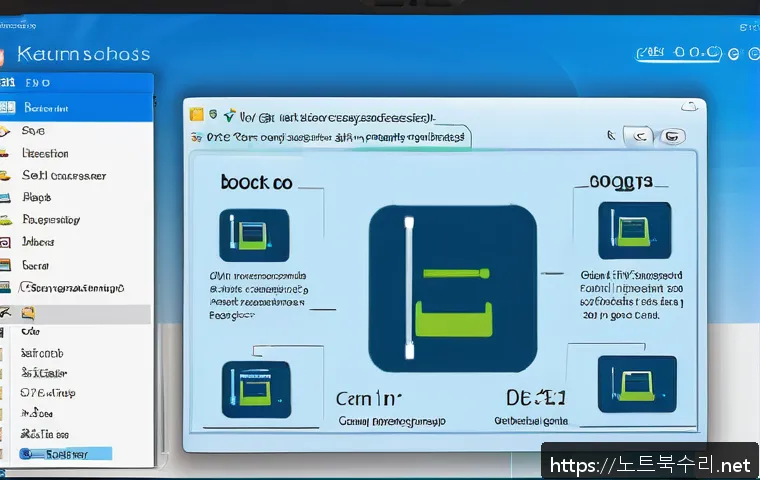
Task: Click the outlined counter box in the top bar
Action: (679, 53)
